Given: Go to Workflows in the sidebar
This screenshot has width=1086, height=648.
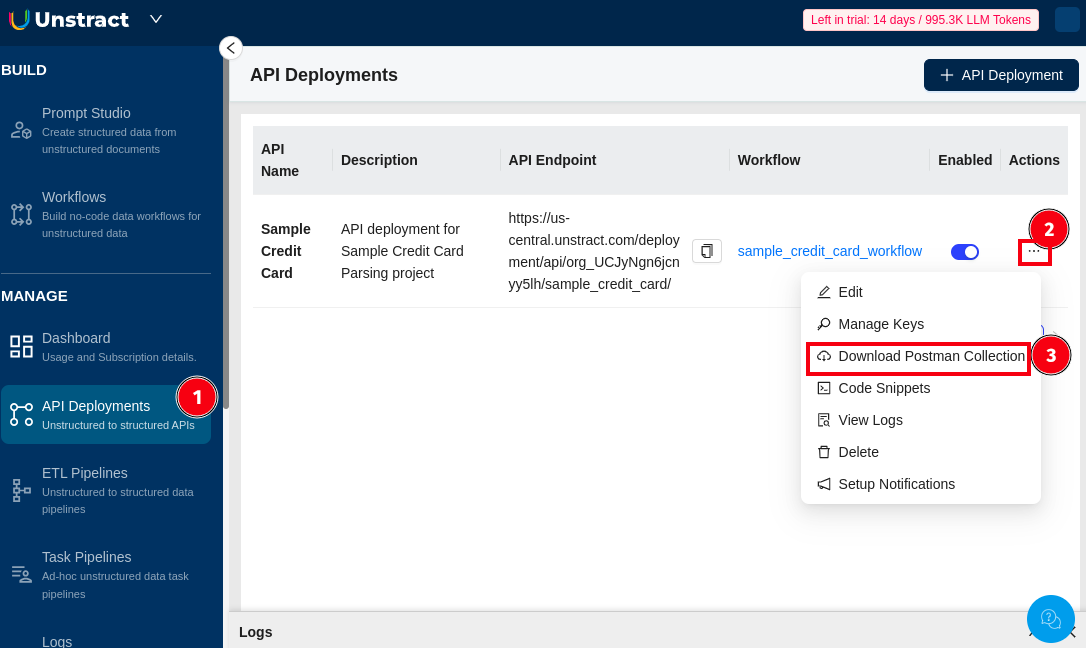Looking at the screenshot, I should click(106, 215).
